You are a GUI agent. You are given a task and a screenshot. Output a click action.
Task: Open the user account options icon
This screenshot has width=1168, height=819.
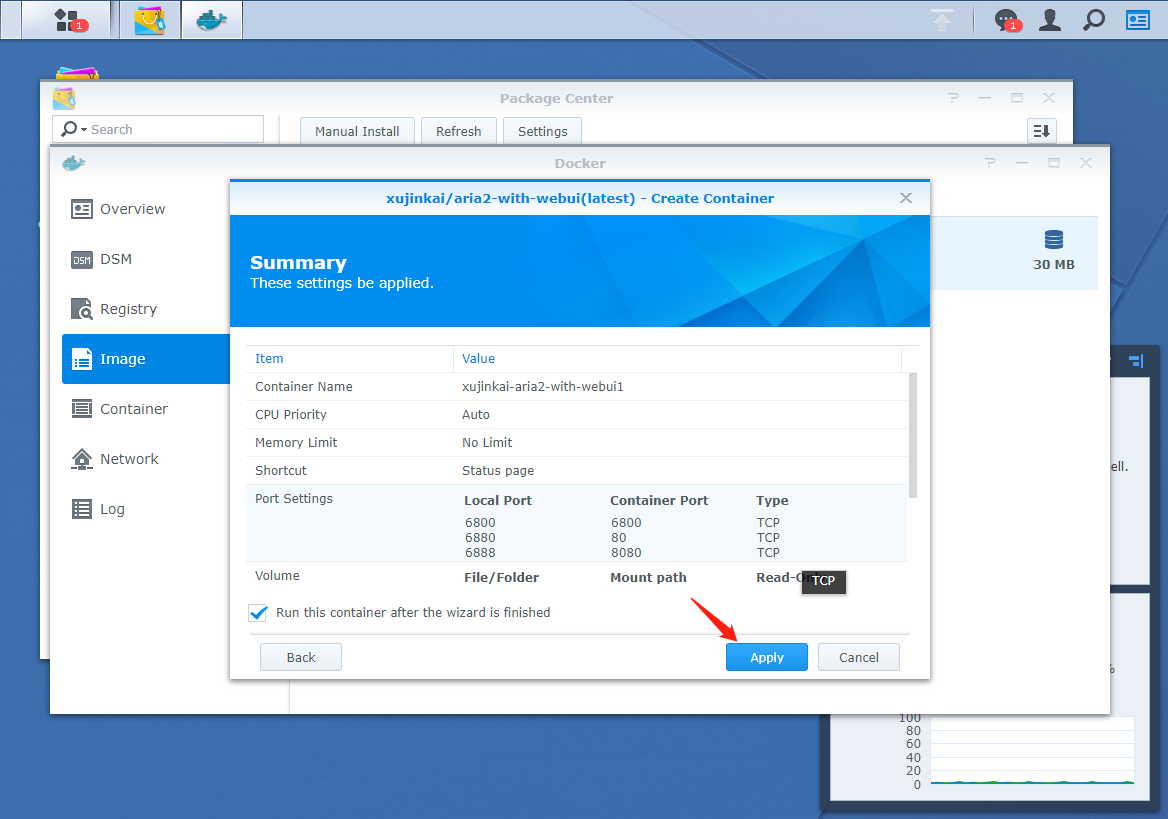pyautogui.click(x=1050, y=20)
